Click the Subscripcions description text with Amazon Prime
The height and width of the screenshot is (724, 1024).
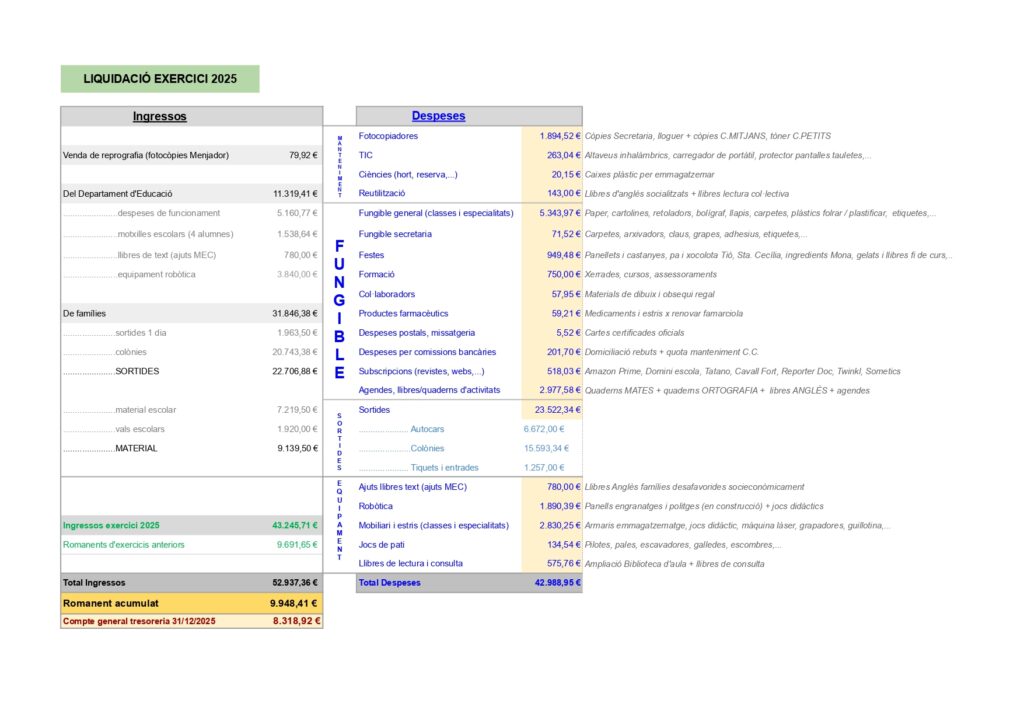coord(728,371)
